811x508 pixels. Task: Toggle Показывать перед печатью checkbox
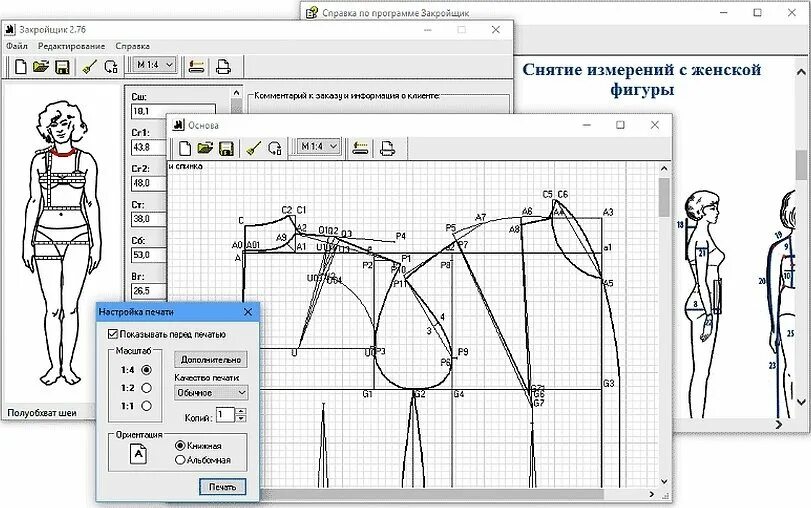coord(113,334)
